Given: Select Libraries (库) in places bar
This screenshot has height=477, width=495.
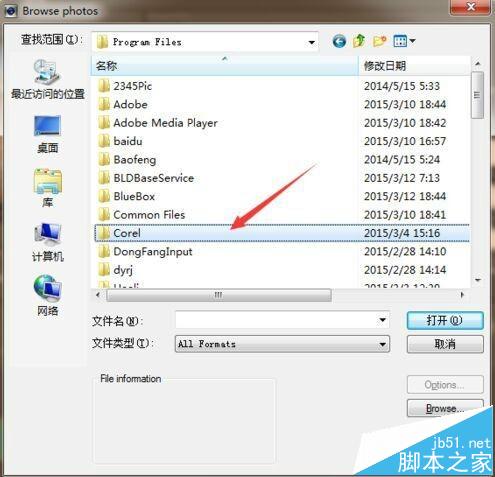Looking at the screenshot, I should 48,188.
